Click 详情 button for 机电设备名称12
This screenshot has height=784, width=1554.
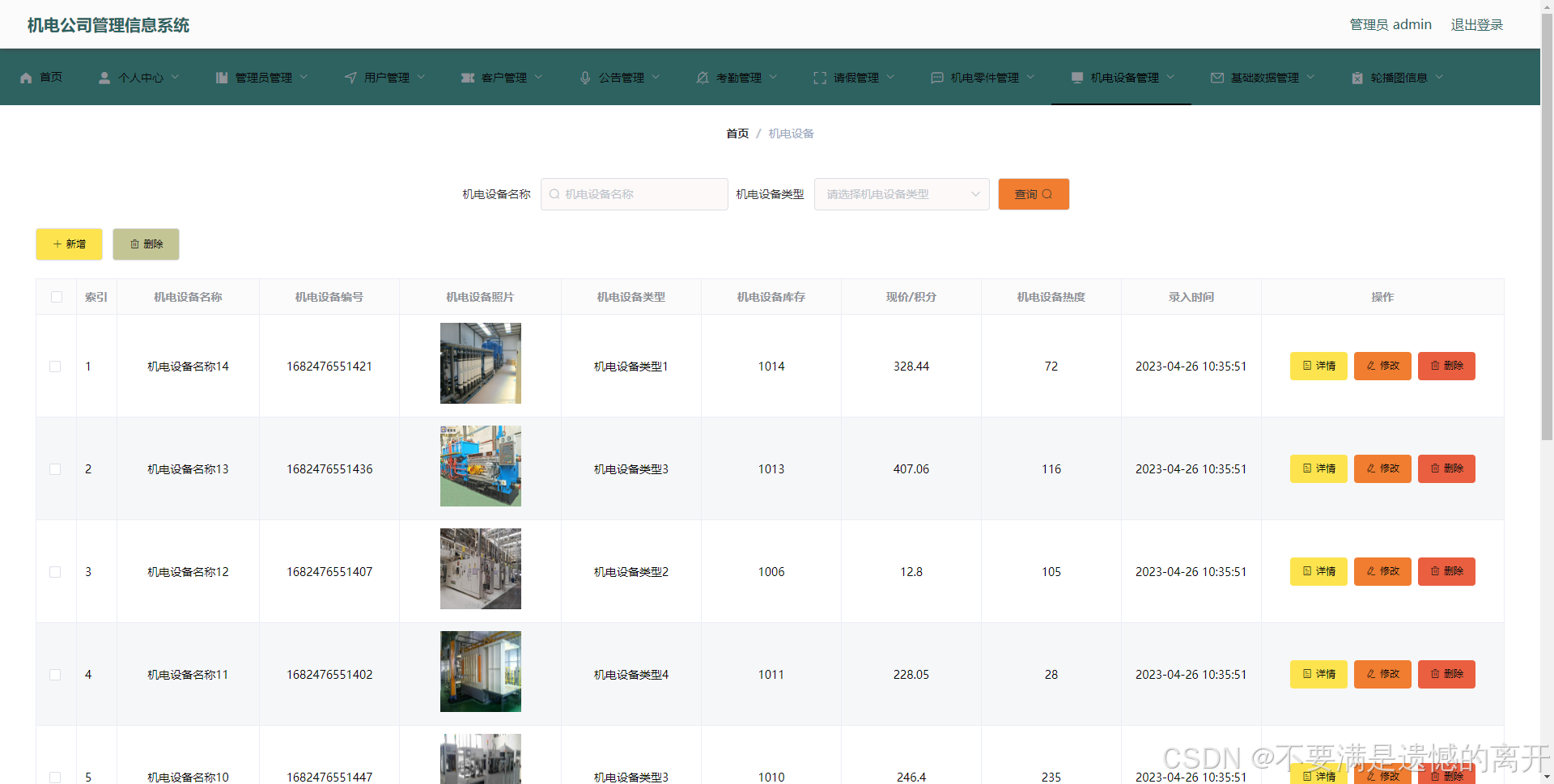pos(1318,571)
